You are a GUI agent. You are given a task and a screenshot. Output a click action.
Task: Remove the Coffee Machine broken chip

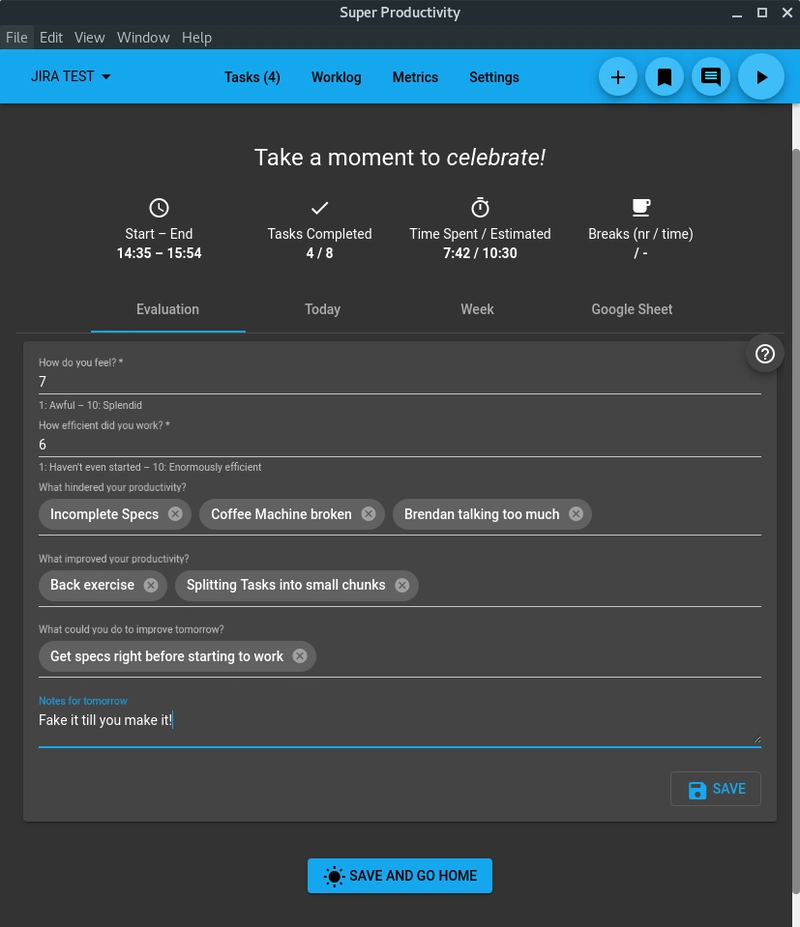[368, 514]
